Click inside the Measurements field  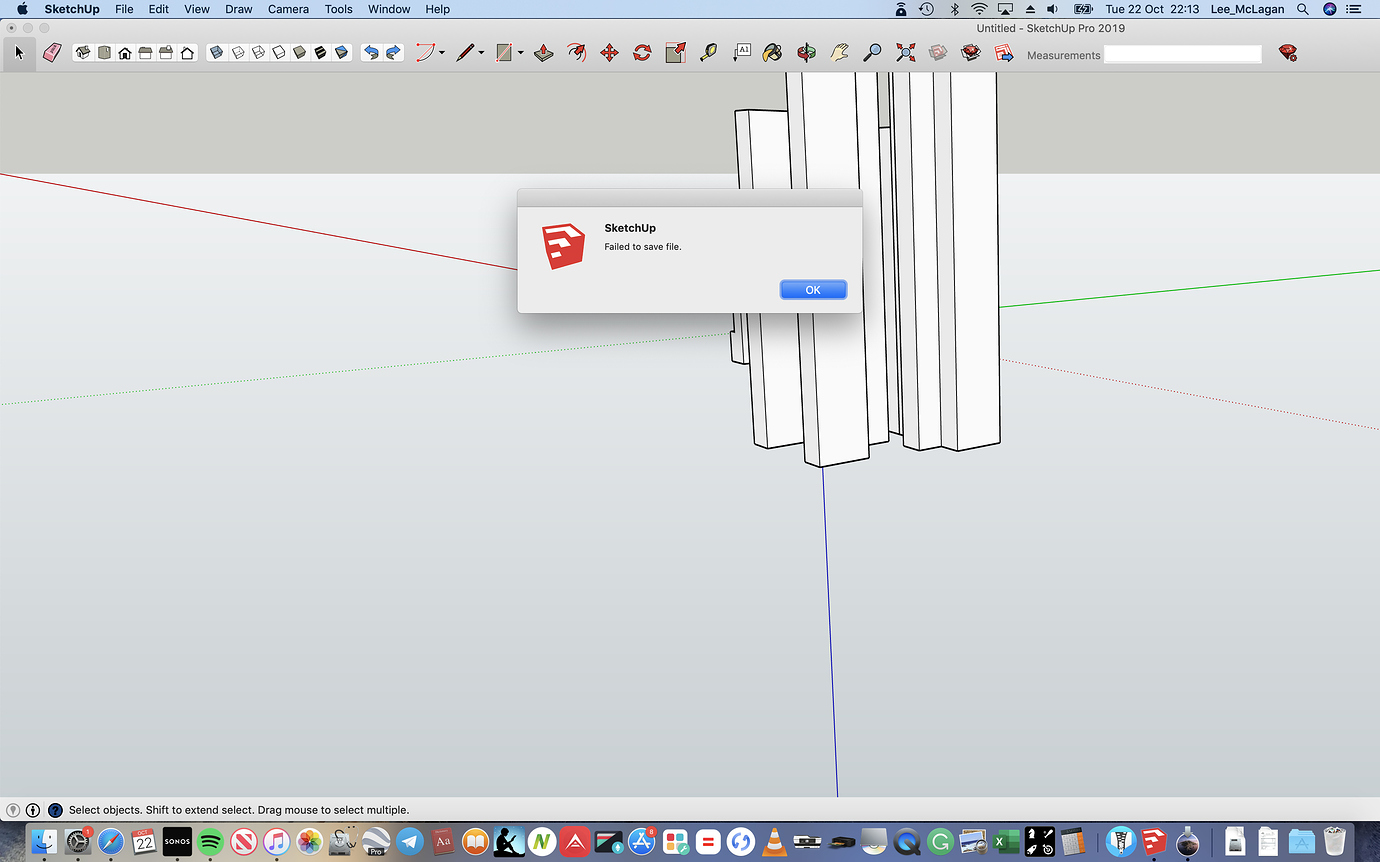[x=1183, y=52]
